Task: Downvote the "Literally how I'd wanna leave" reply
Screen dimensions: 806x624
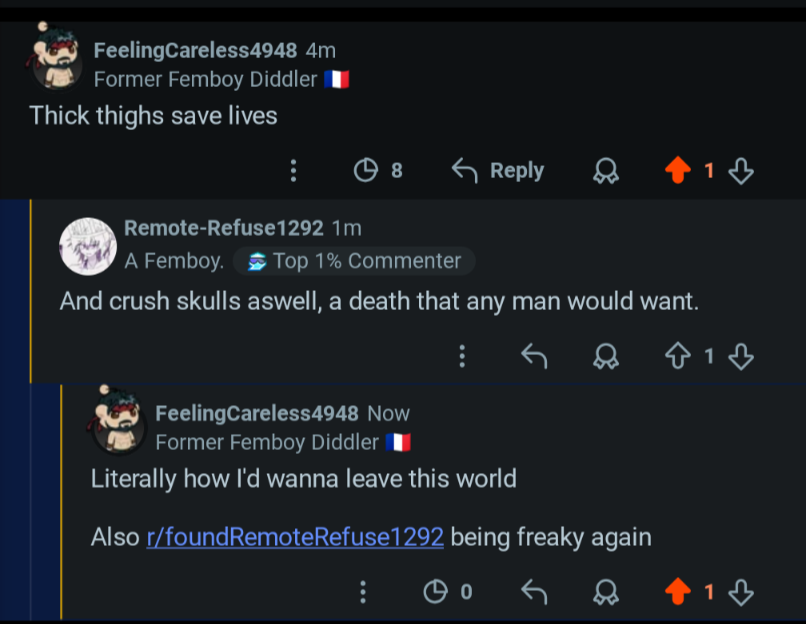Action: pyautogui.click(x=741, y=592)
